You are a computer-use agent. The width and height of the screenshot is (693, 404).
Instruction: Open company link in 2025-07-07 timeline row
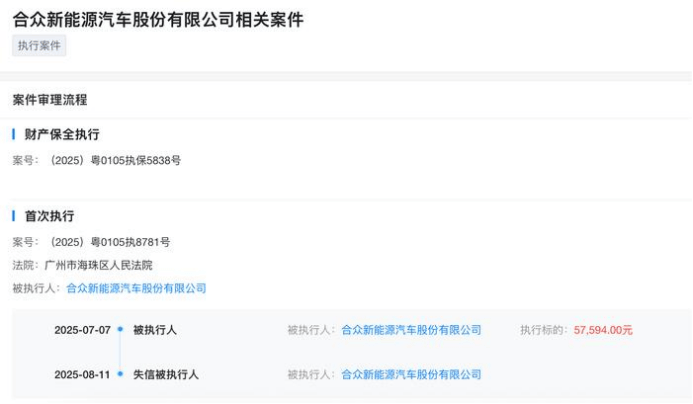pos(411,330)
